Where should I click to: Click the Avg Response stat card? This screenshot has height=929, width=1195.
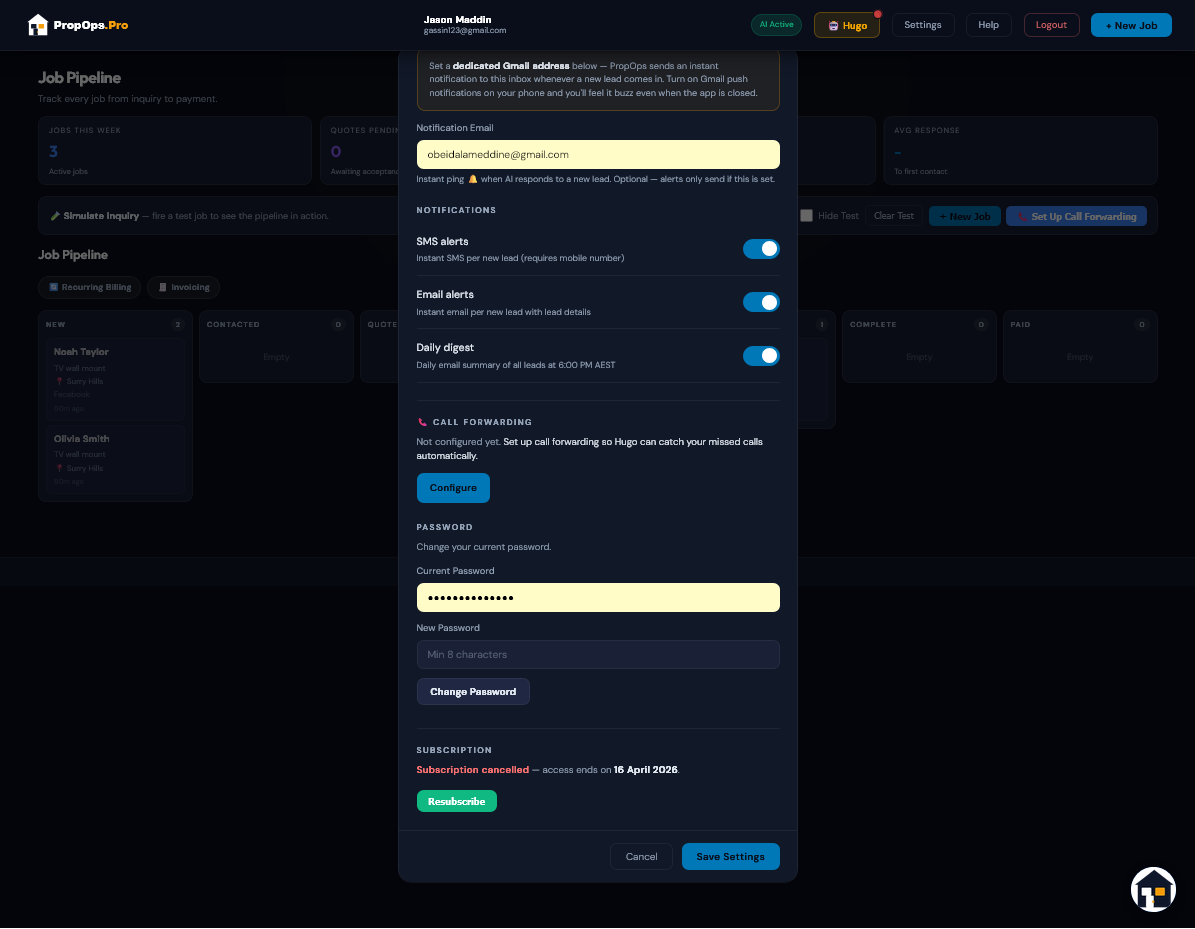tap(1020, 151)
